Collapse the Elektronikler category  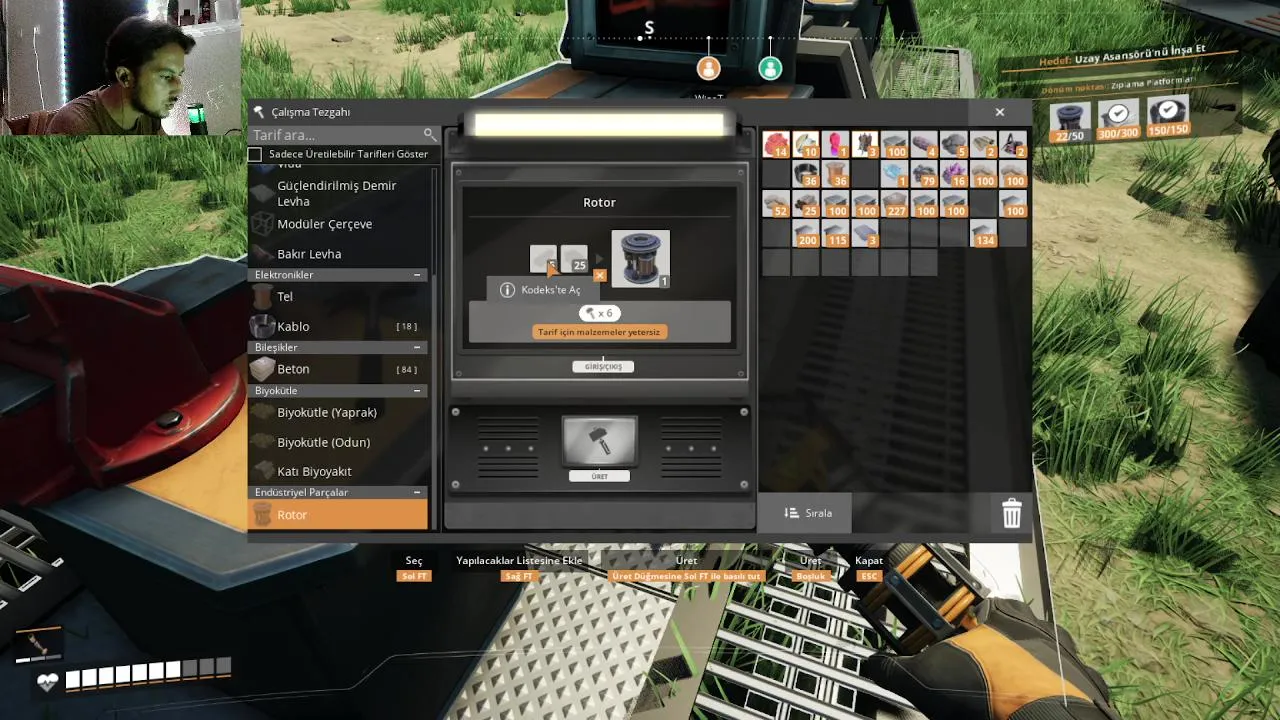[417, 275]
